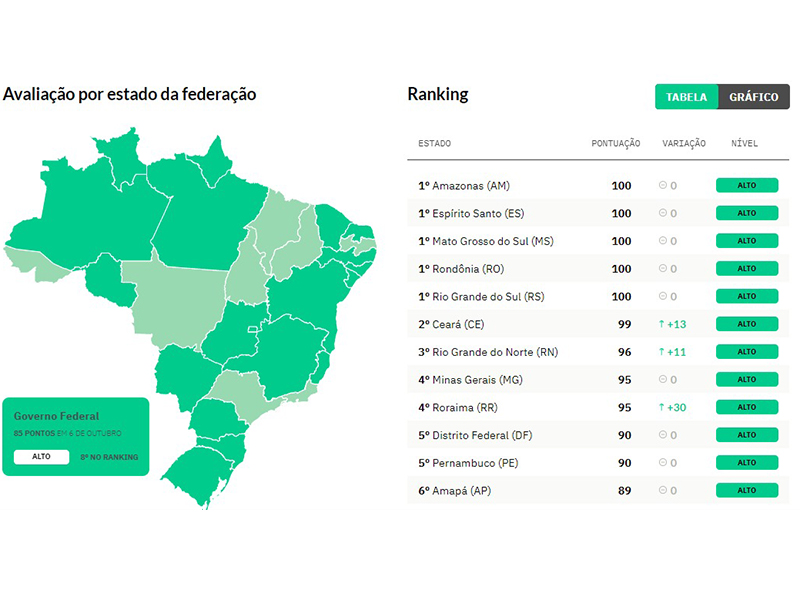Sort by the Variação column header

(x=684, y=144)
